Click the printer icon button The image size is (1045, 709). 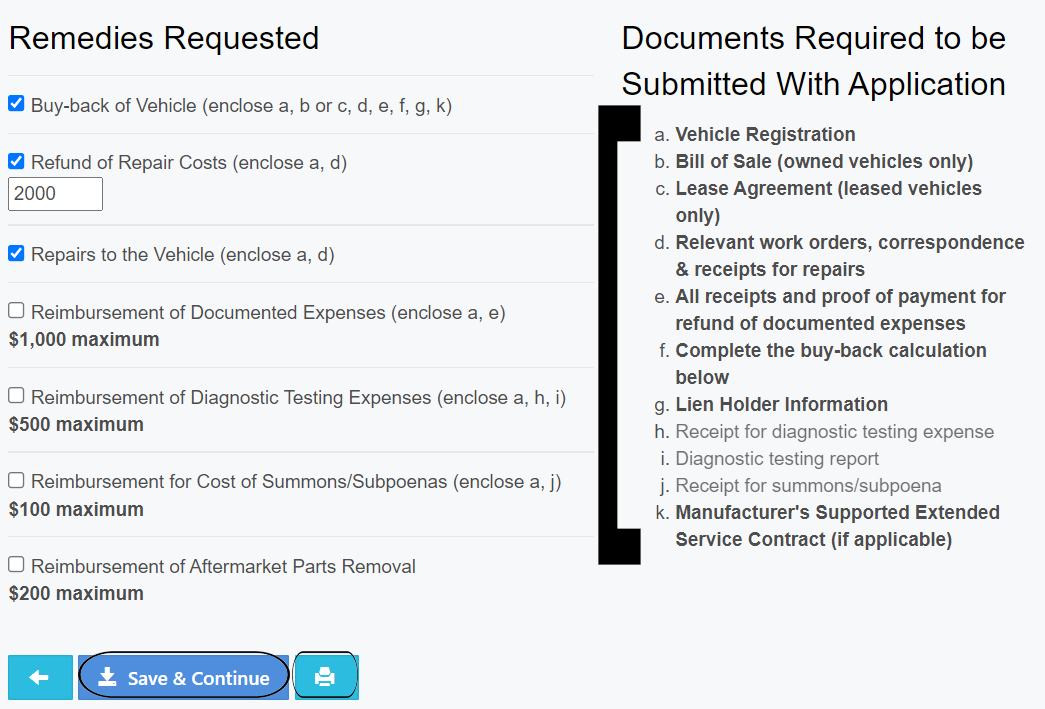point(325,678)
